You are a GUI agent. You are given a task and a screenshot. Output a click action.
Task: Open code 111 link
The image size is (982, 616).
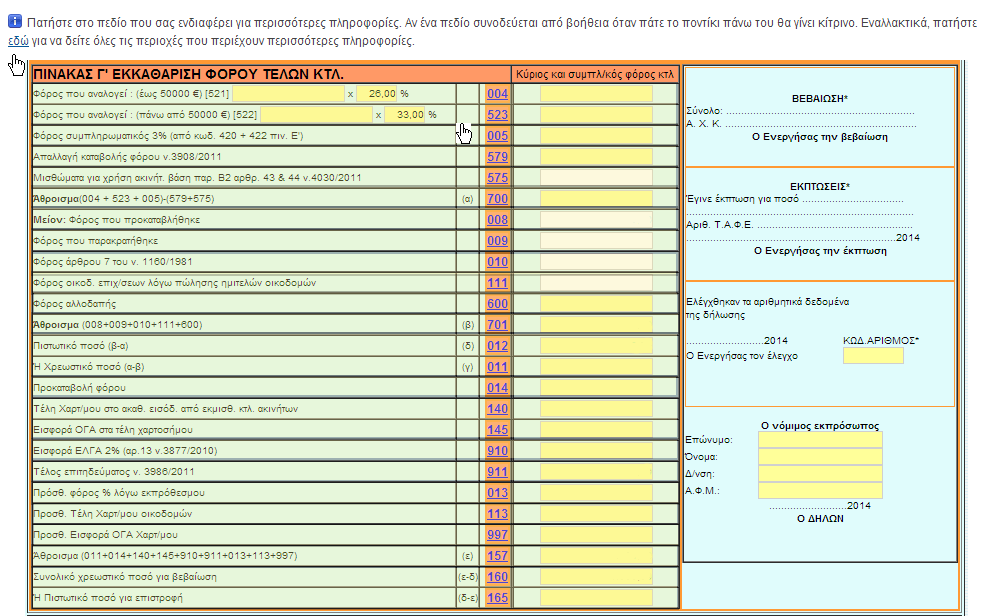tap(497, 283)
